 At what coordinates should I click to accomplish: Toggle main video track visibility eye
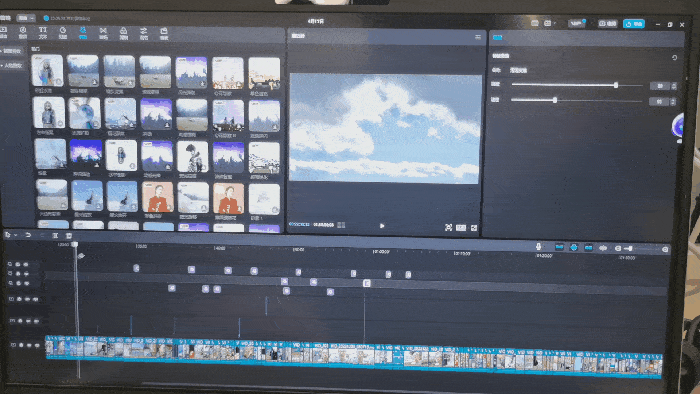click(x=29, y=345)
